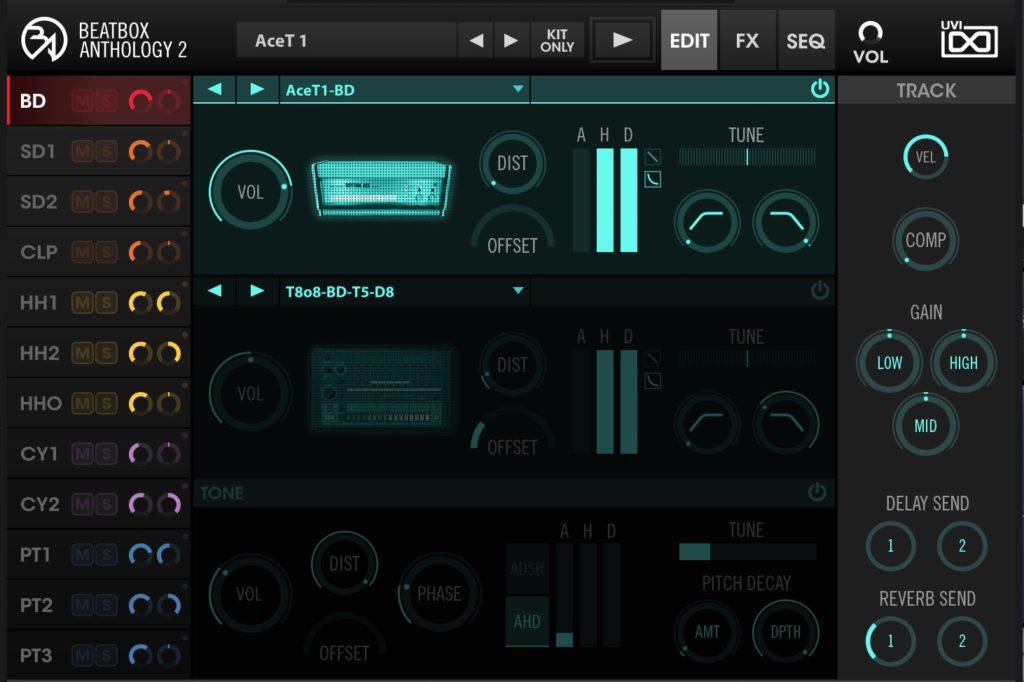The width and height of the screenshot is (1024, 682).
Task: Click the track COMP knob
Action: pyautogui.click(x=925, y=240)
